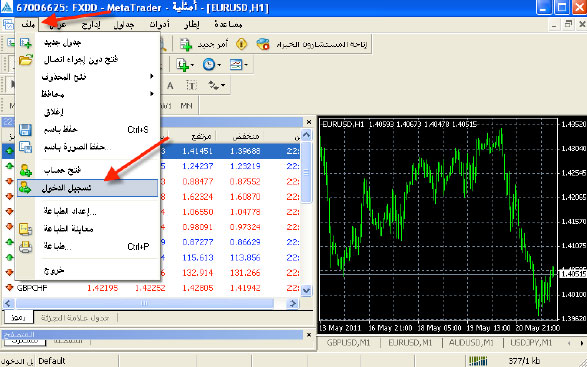The image size is (587, 367).
Task: Expand the indicators plus-icon dropdown arrow
Action: (192, 65)
